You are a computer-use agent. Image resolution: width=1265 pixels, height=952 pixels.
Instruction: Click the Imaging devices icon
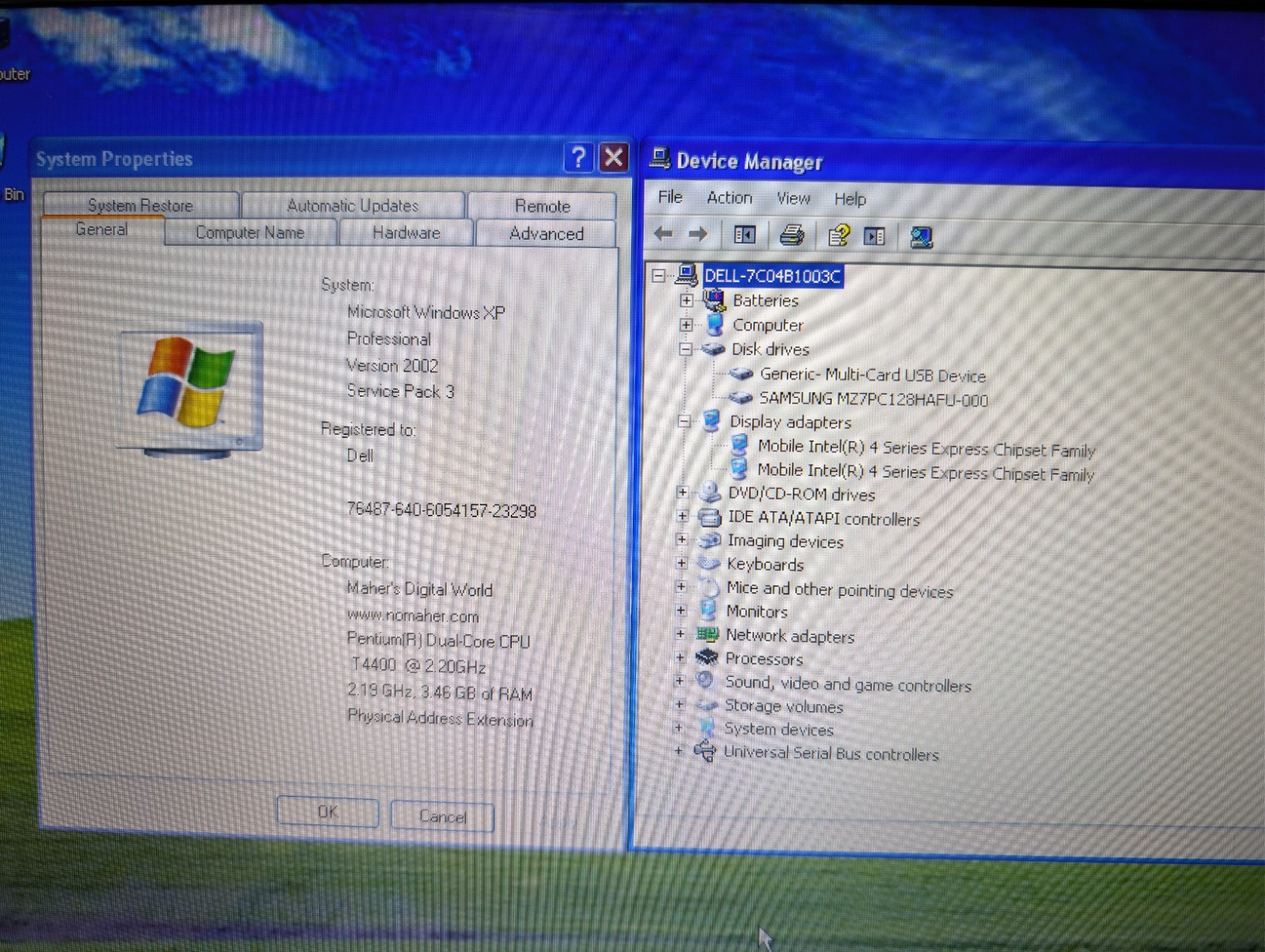coord(709,540)
